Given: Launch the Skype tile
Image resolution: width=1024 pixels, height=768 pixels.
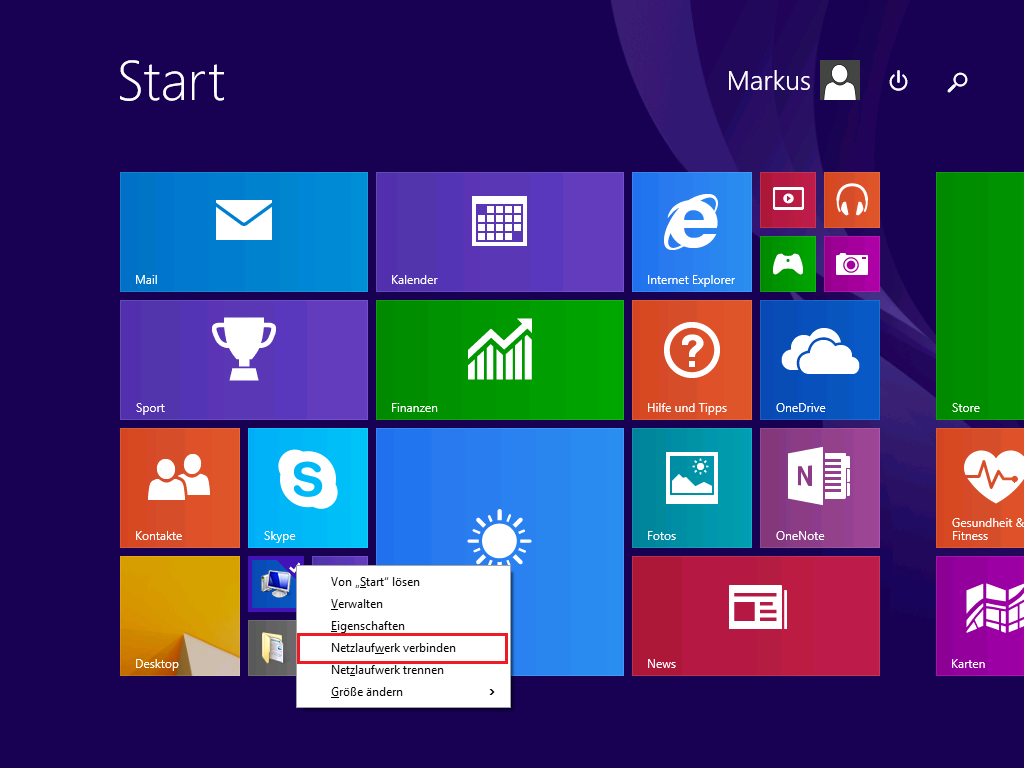Looking at the screenshot, I should coord(308,488).
